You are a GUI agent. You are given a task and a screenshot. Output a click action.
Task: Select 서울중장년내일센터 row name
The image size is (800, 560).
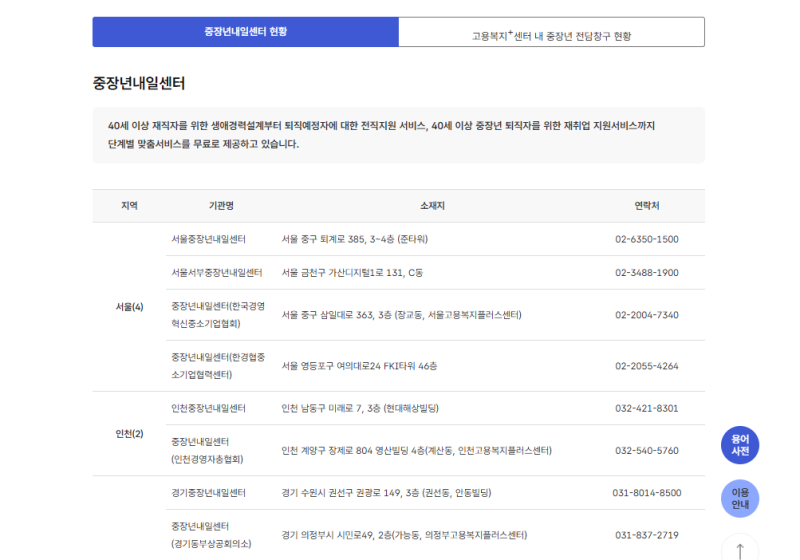point(208,239)
